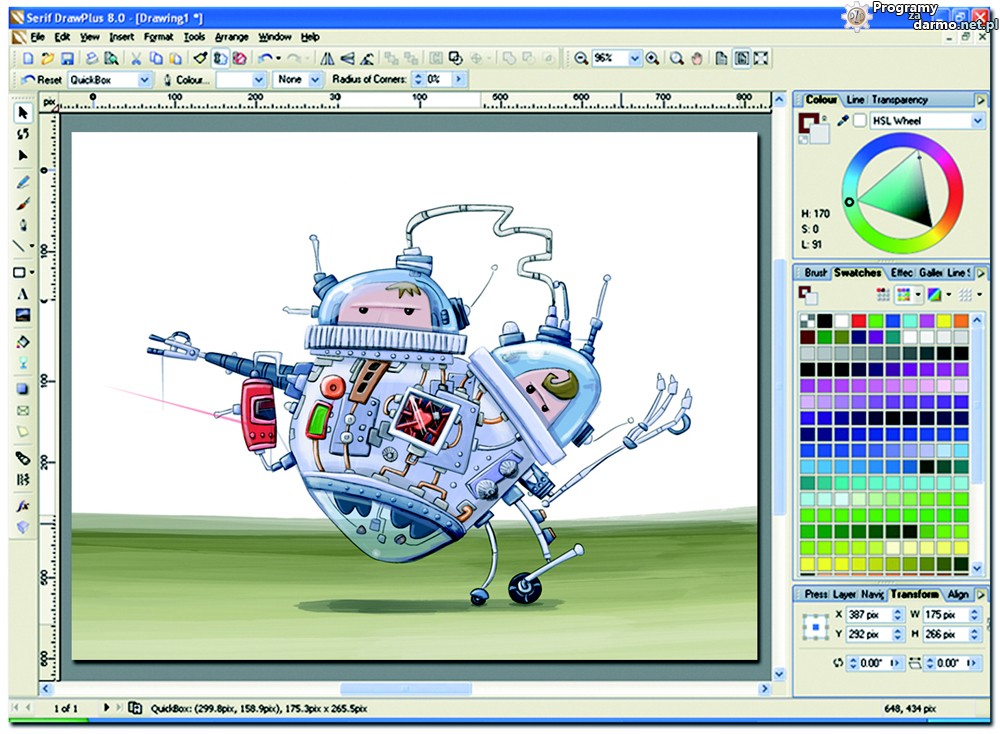The width and height of the screenshot is (1000, 734).
Task: Activate the Text tool
Action: click(x=22, y=294)
